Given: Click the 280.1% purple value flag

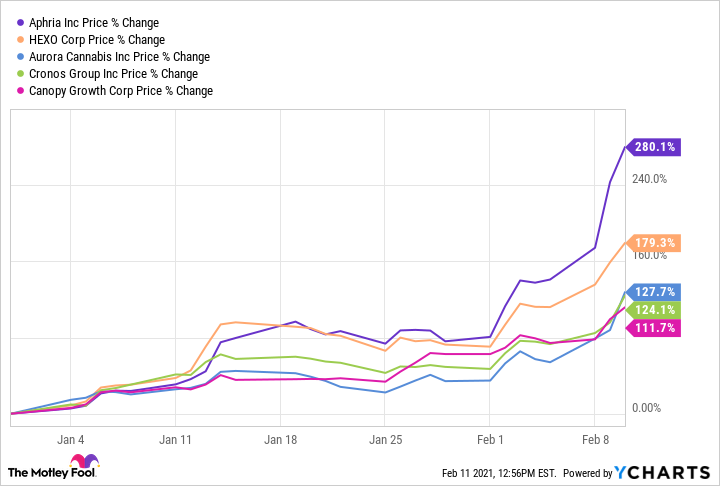Looking at the screenshot, I should [x=653, y=147].
